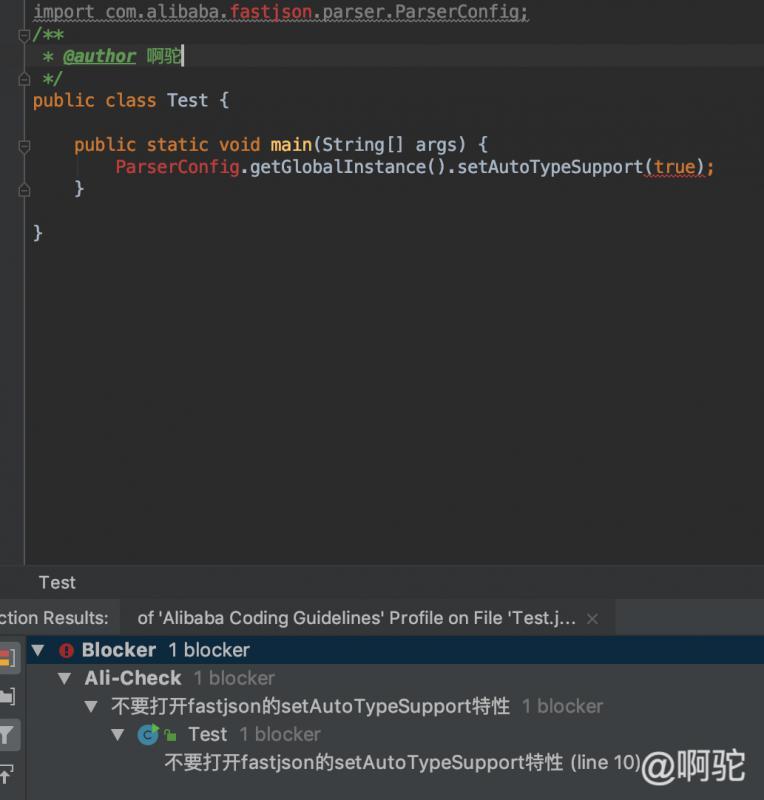
Task: Click the import com.alibaba.fastjson line
Action: click(x=281, y=11)
